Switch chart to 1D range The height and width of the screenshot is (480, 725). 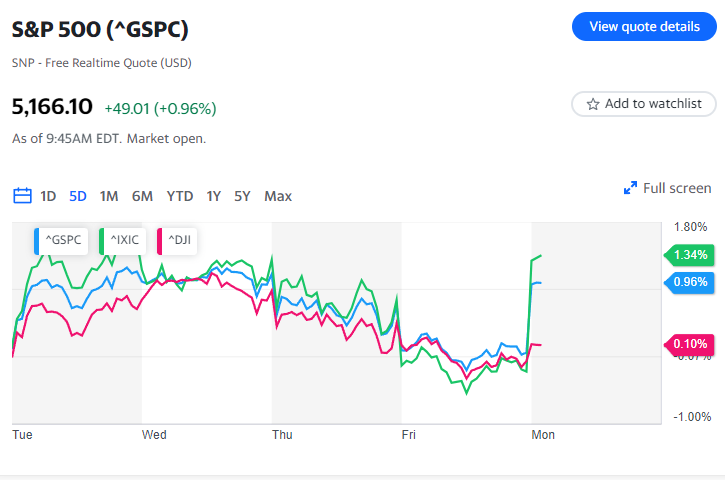pos(48,196)
